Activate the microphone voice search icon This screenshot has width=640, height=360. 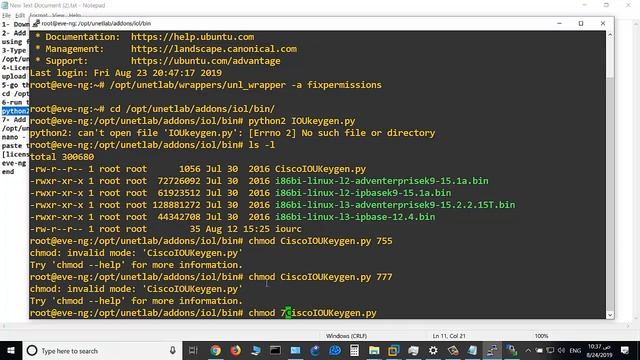(x=173, y=351)
